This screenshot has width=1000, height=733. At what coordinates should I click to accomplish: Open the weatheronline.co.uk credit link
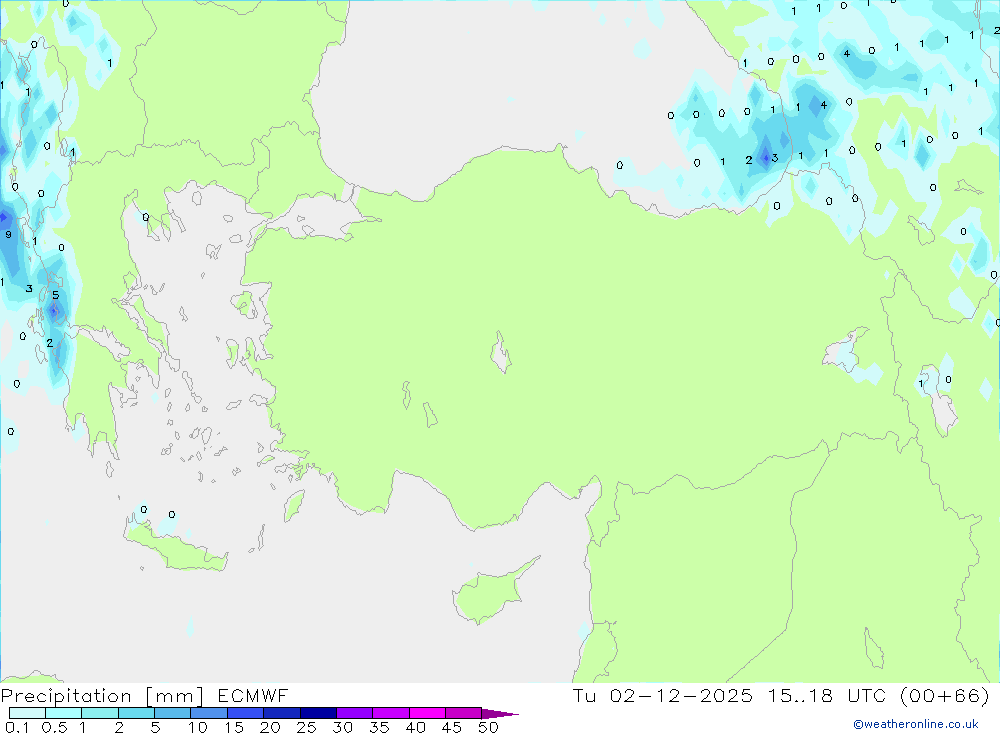(916, 724)
